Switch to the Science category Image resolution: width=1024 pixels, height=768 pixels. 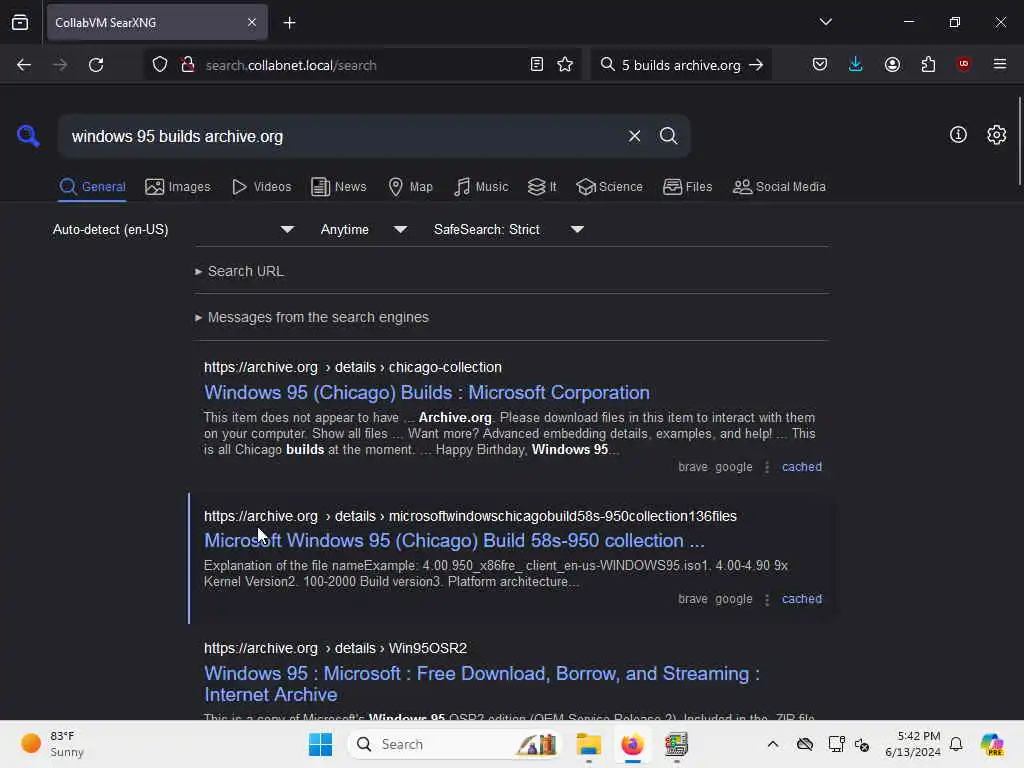tap(609, 187)
